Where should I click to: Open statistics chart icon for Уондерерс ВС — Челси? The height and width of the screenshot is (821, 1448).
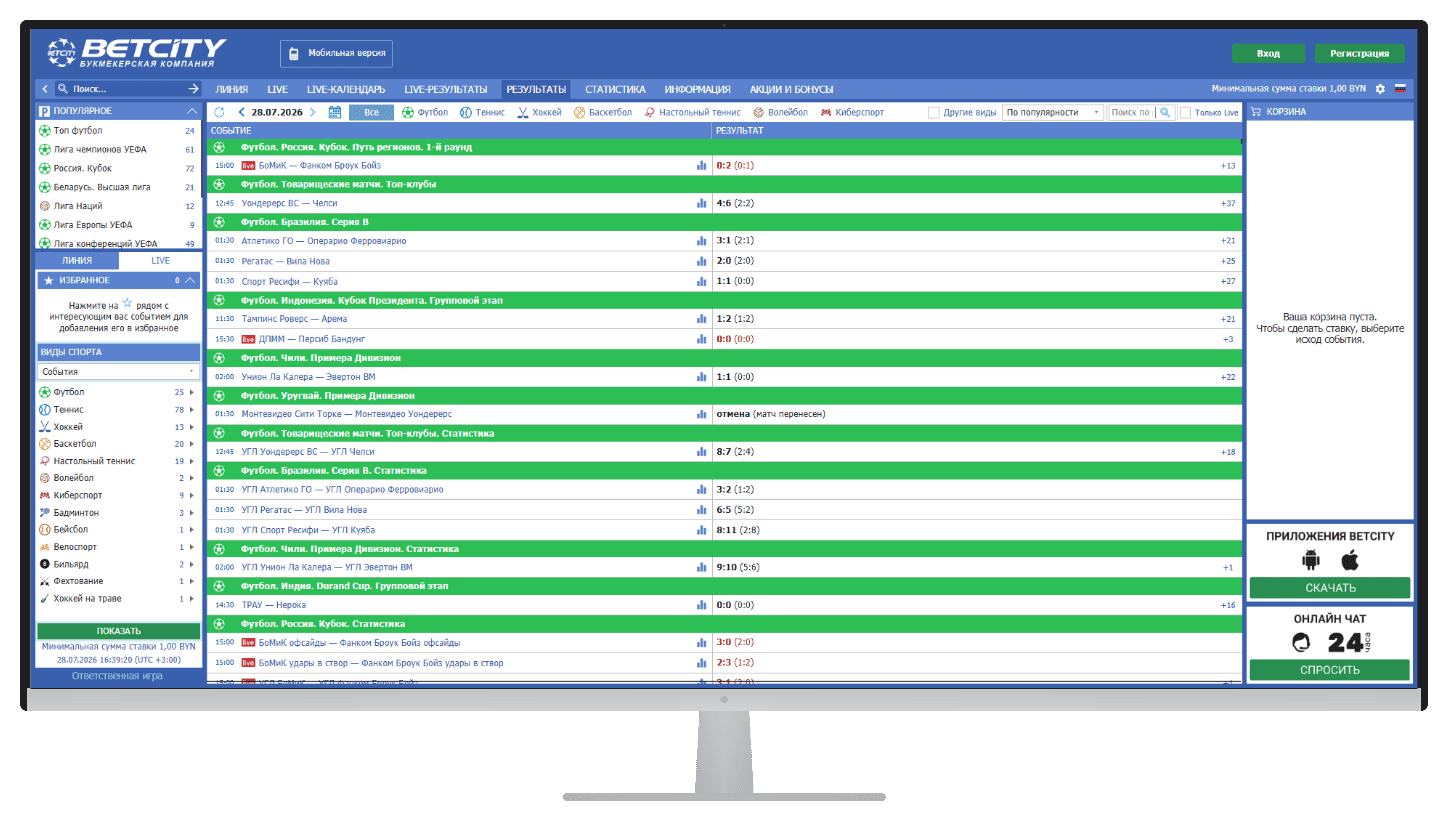(701, 203)
